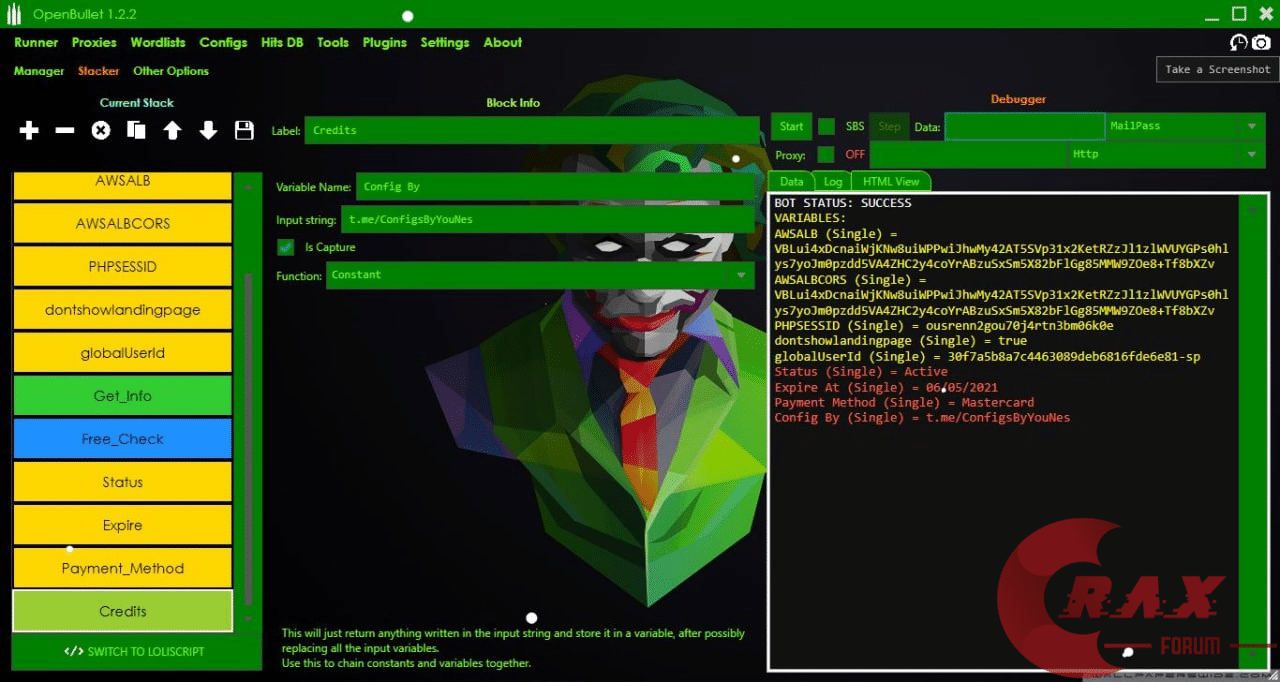The width and height of the screenshot is (1280, 682).
Task: Click the debugger output scrollbar
Action: (x=1252, y=430)
